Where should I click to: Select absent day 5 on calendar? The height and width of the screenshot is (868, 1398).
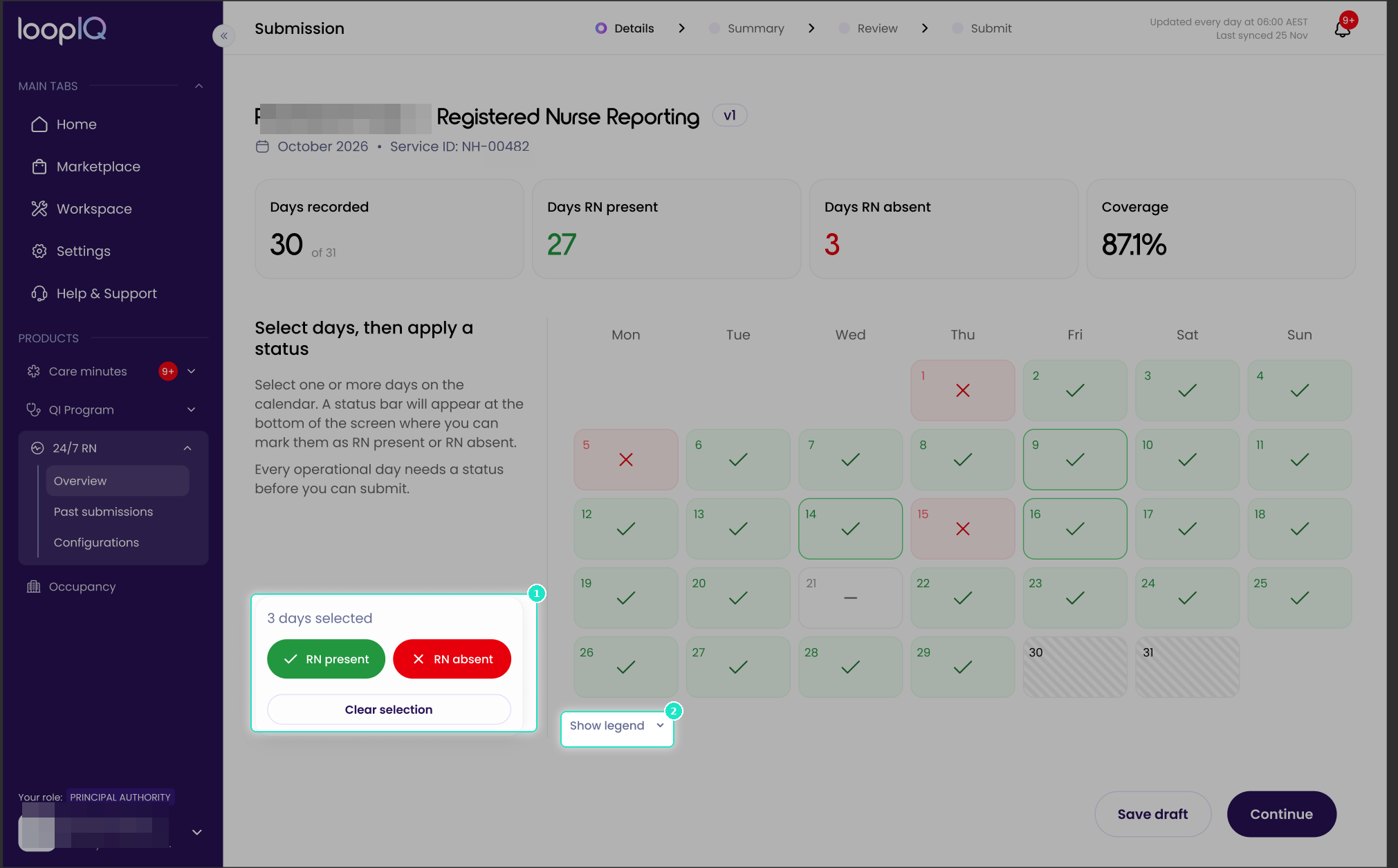tap(625, 459)
